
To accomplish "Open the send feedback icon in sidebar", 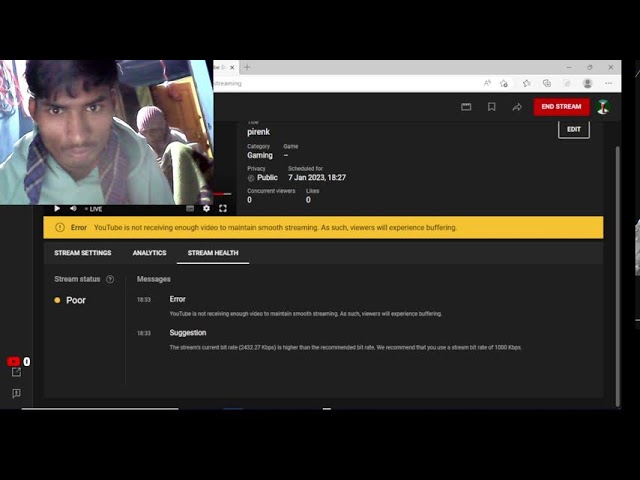I will (16, 393).
